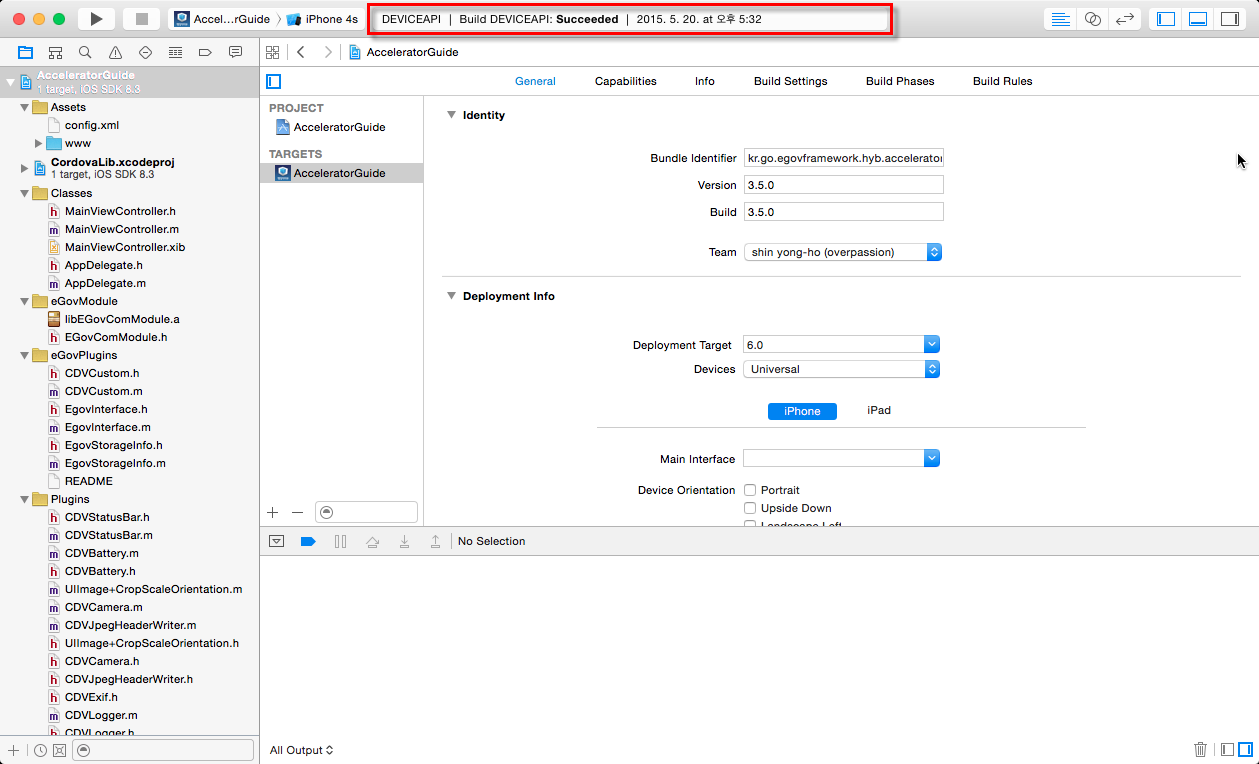
Task: Open the Issue navigator warning icon
Action: point(115,52)
